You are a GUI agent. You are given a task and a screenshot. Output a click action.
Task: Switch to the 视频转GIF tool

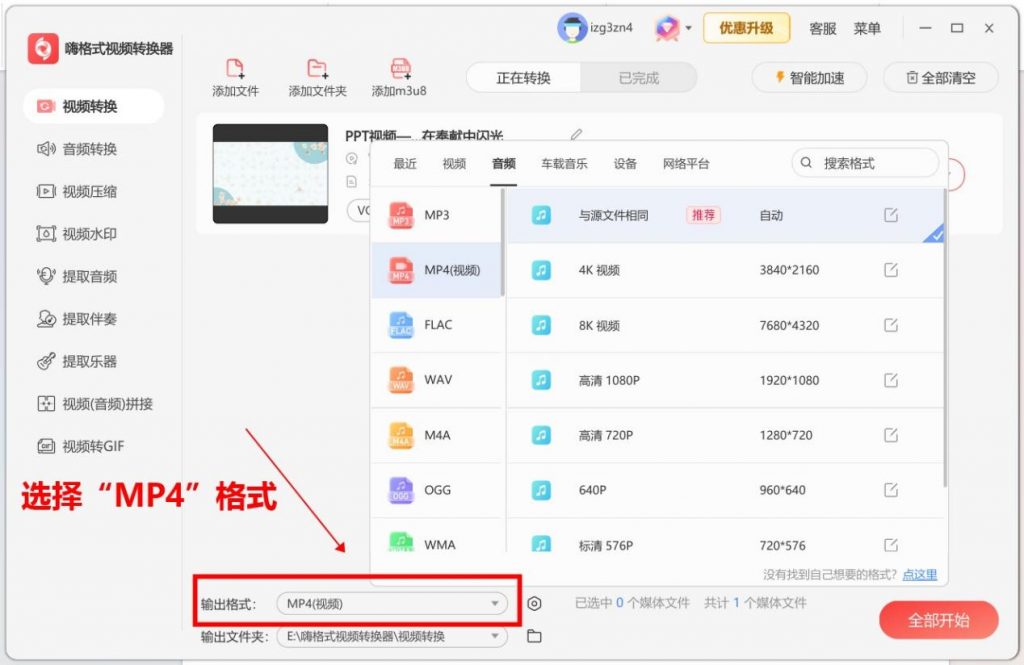80,446
